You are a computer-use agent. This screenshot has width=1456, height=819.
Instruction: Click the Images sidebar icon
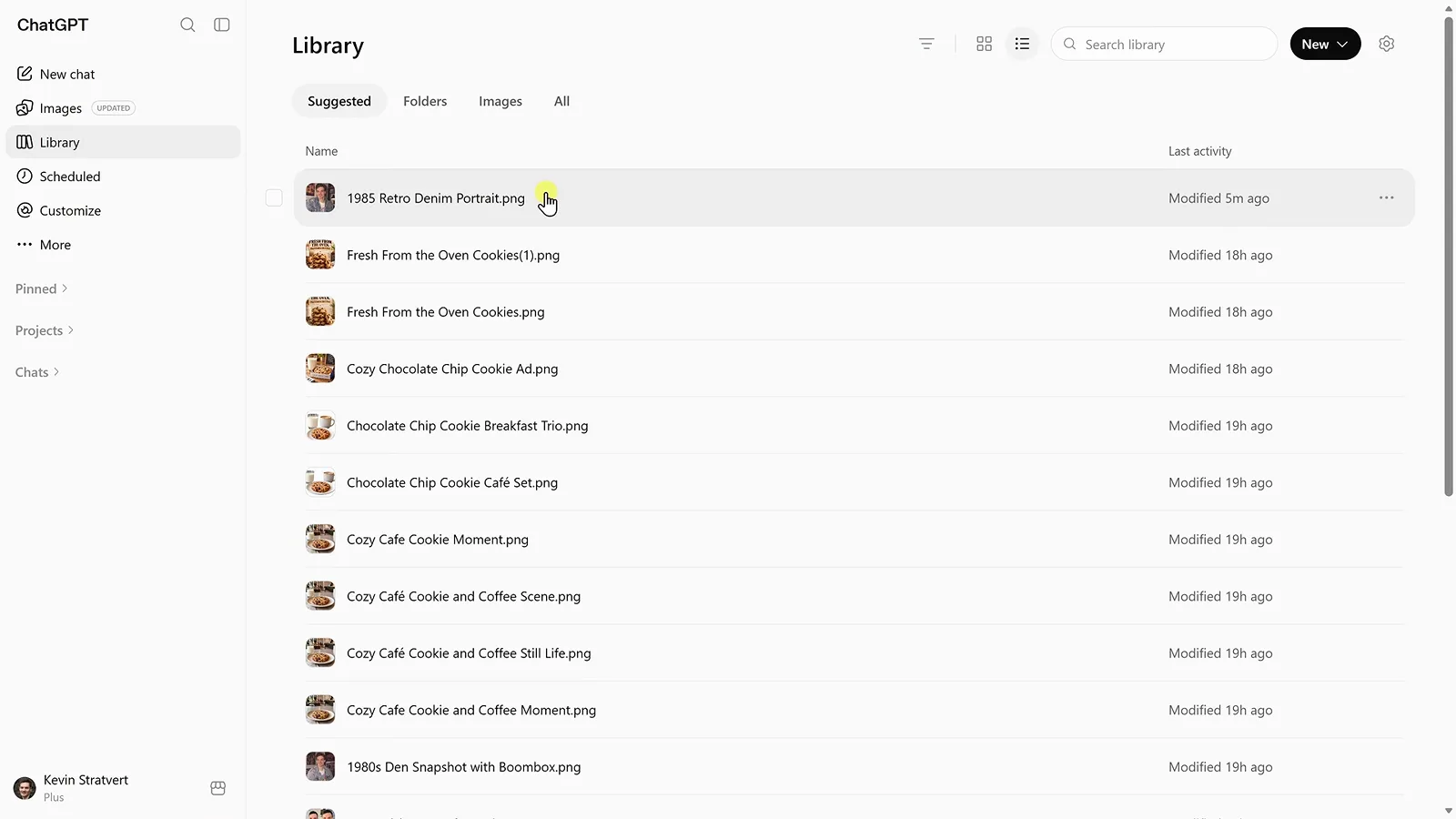pos(25,108)
